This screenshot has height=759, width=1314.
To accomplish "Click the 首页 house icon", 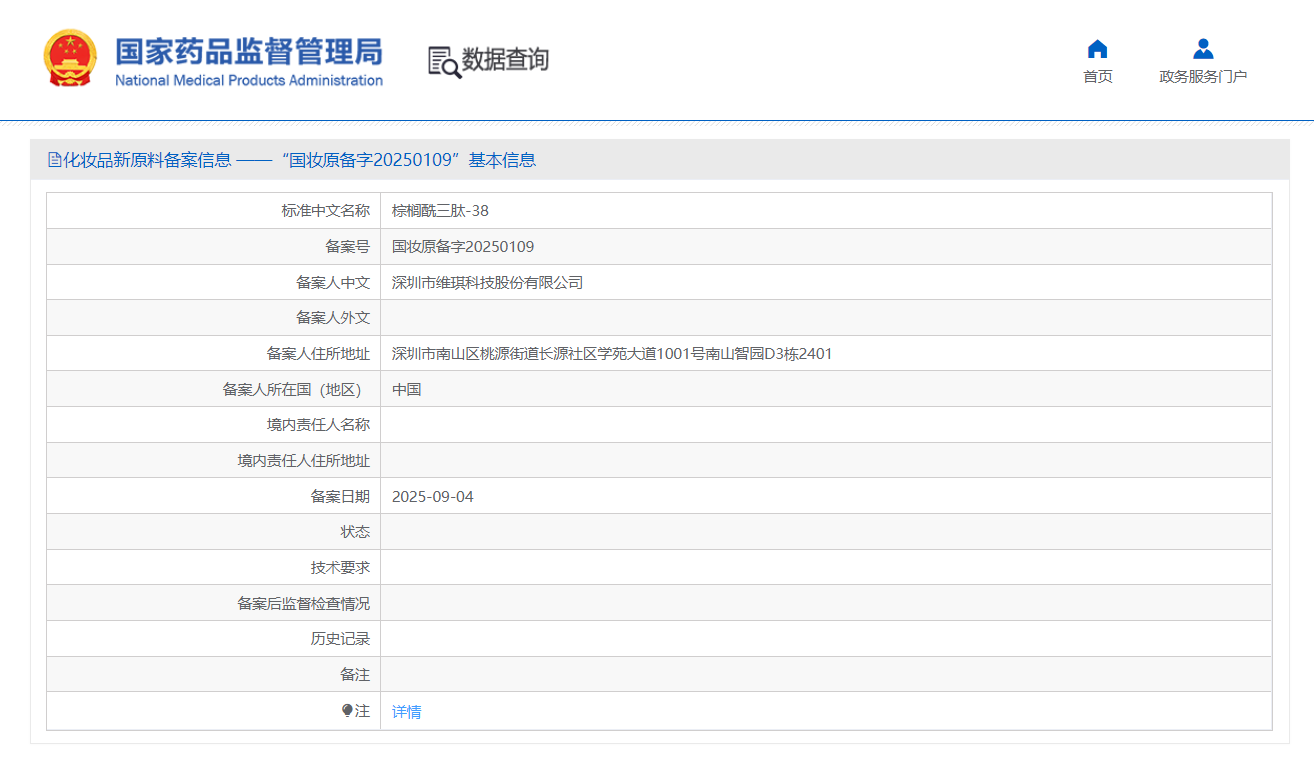I will click(x=1097, y=49).
